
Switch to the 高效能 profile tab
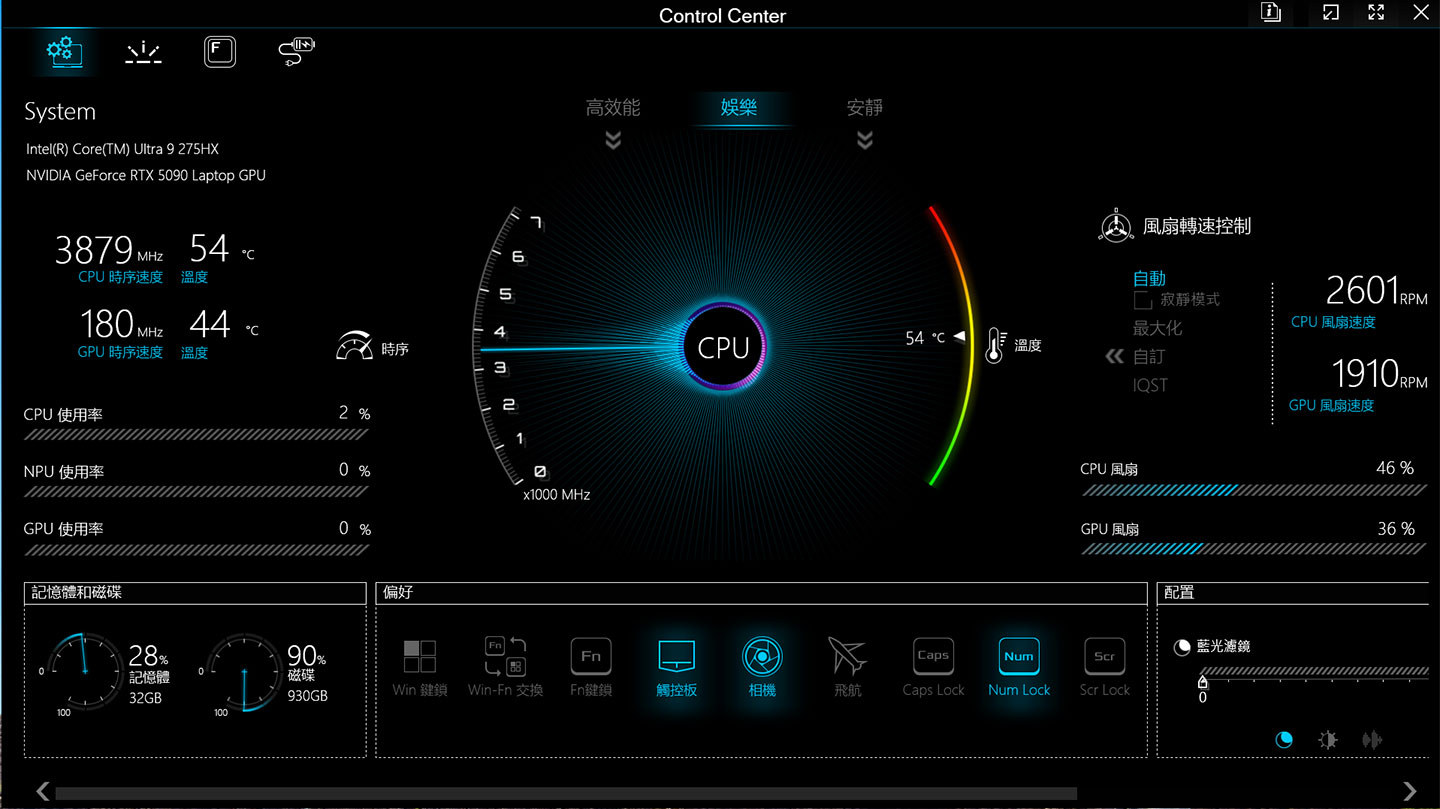pos(612,107)
